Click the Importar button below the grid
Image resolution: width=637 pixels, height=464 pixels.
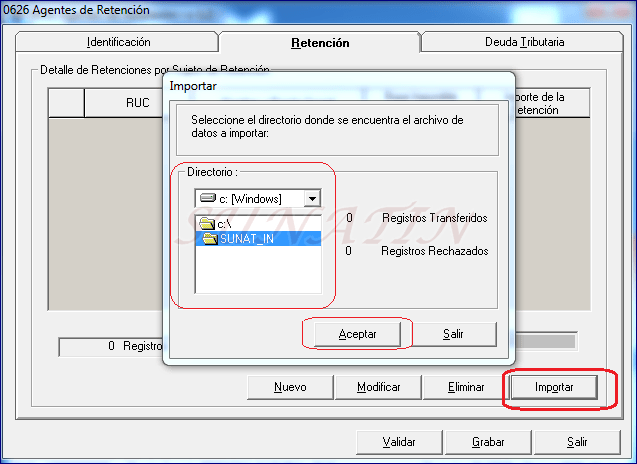click(553, 387)
